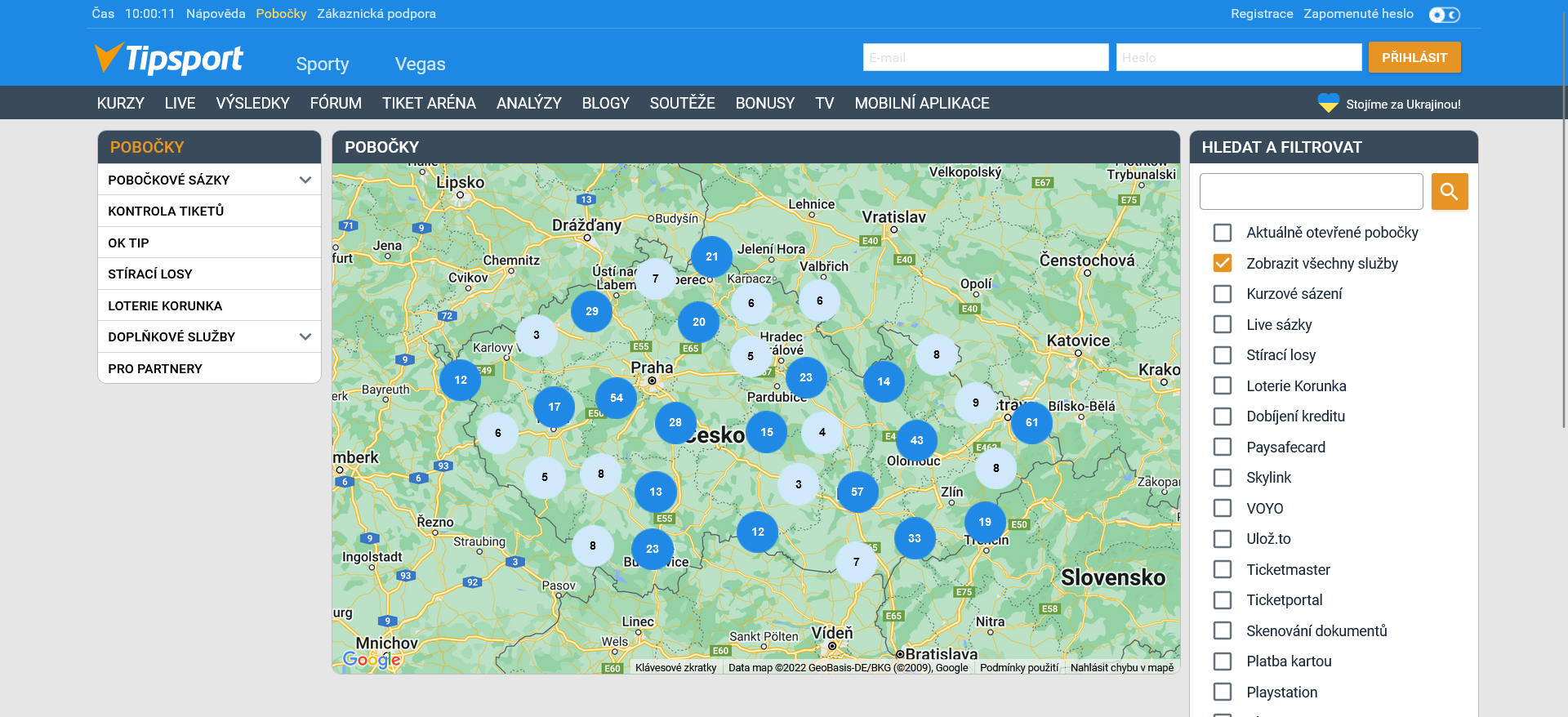
Task: Check Stírací losy filter
Action: coord(1223,355)
